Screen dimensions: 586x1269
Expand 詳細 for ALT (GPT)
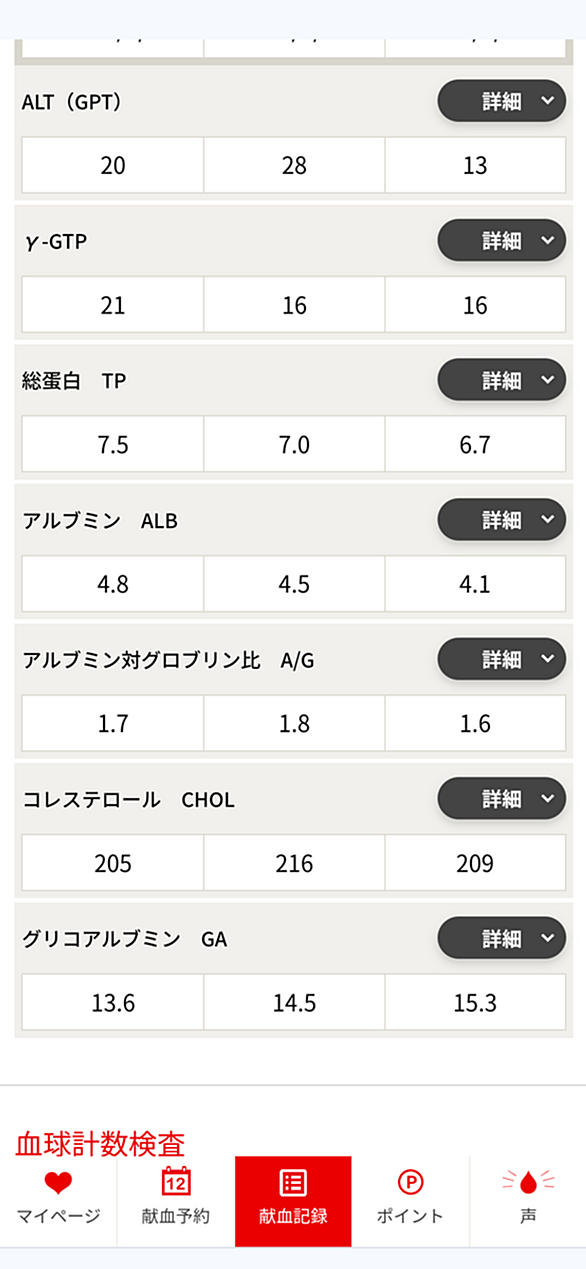(502, 101)
